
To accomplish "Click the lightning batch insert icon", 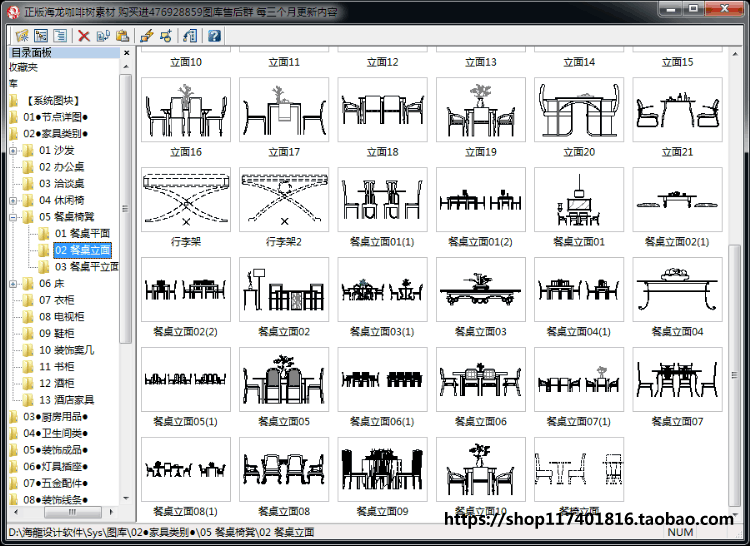I will click(x=147, y=35).
